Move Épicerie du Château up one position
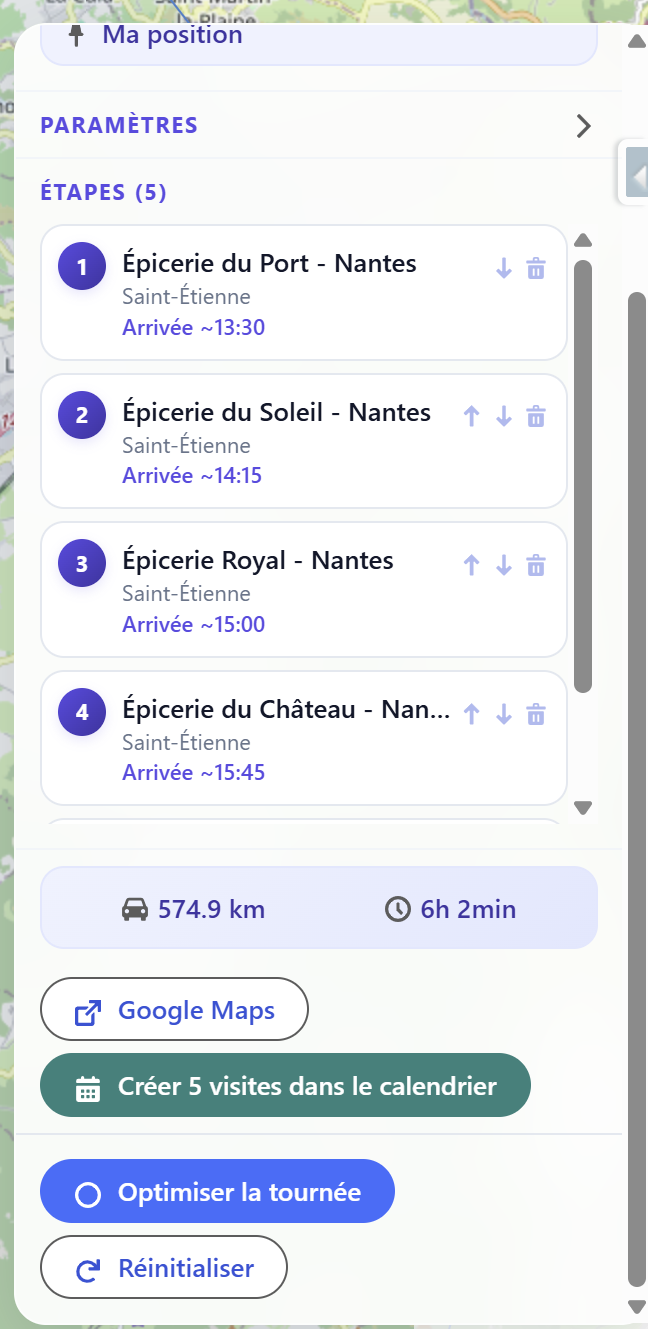Viewport: 648px width, 1329px height. [471, 714]
